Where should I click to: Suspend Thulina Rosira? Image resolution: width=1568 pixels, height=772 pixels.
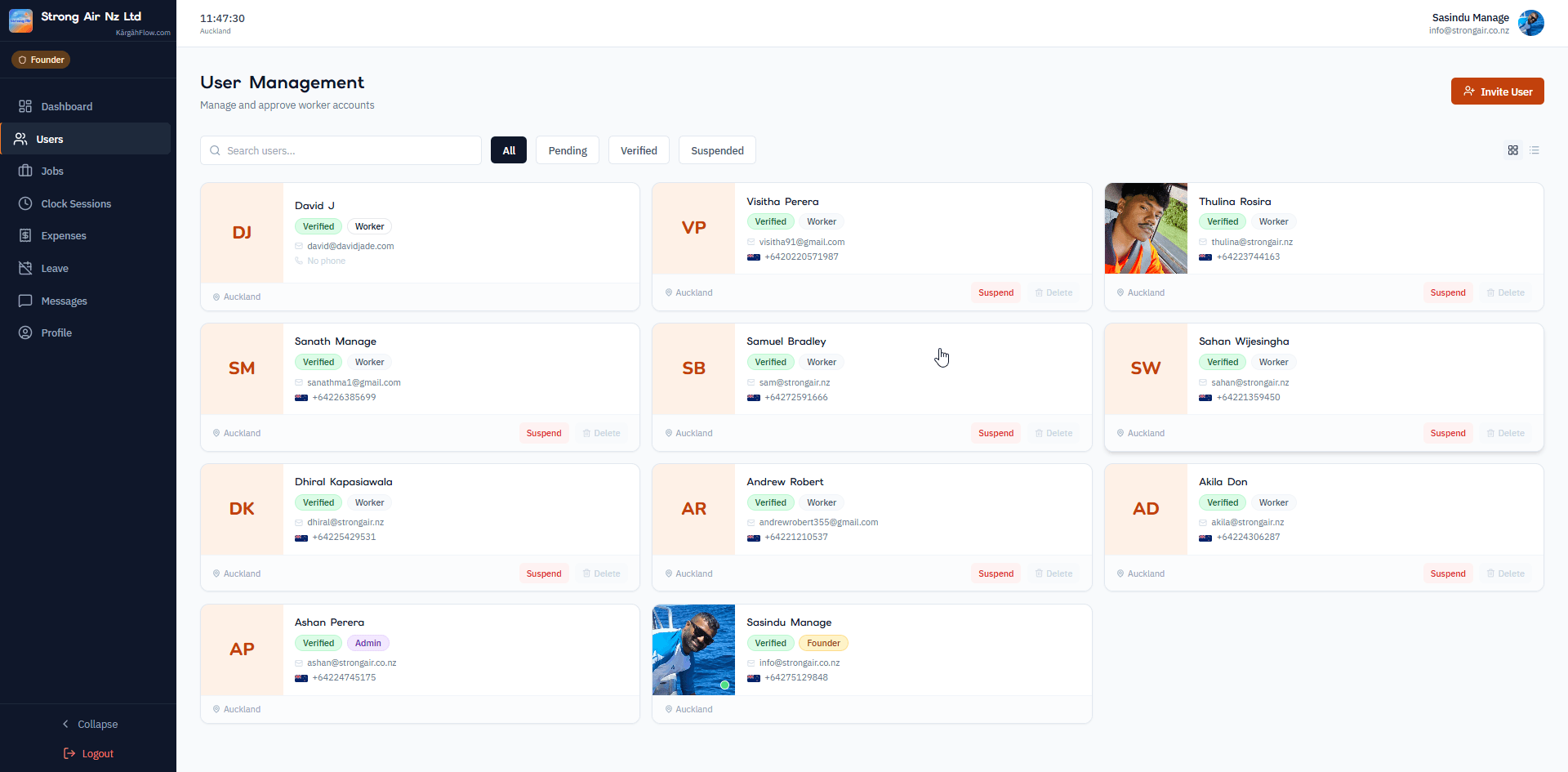pos(1447,292)
